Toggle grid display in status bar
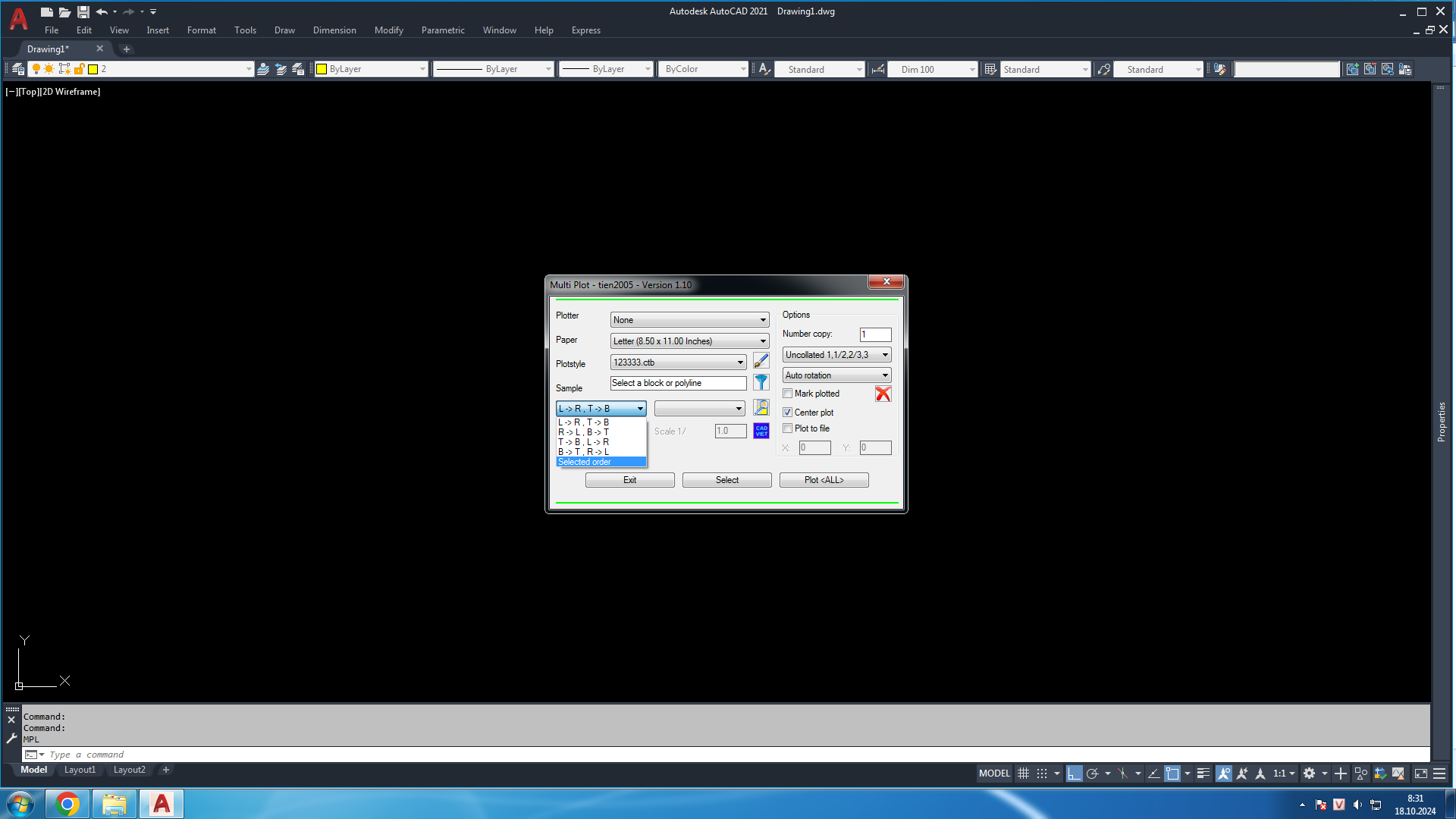The width and height of the screenshot is (1456, 819). point(1023,773)
